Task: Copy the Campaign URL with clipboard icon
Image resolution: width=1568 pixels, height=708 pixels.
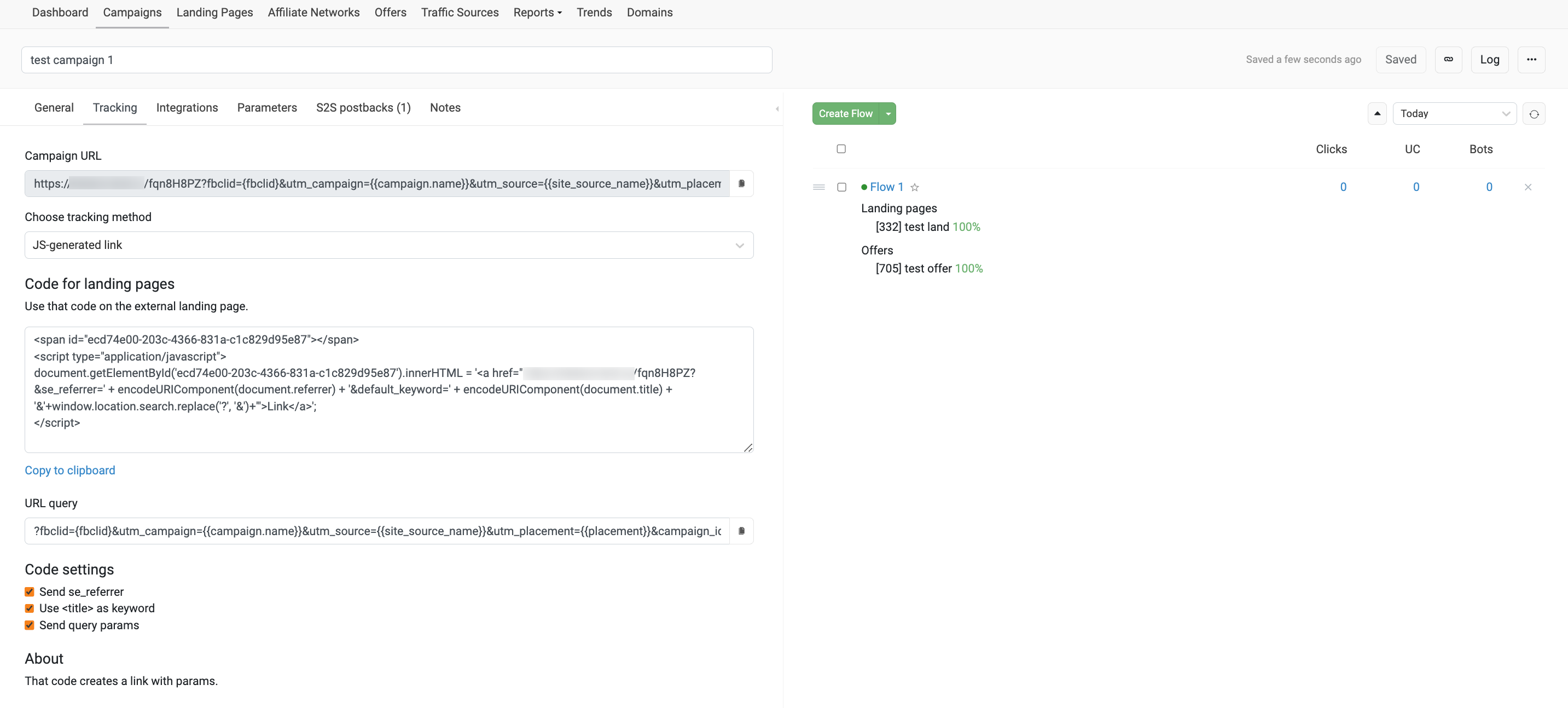Action: tap(741, 183)
